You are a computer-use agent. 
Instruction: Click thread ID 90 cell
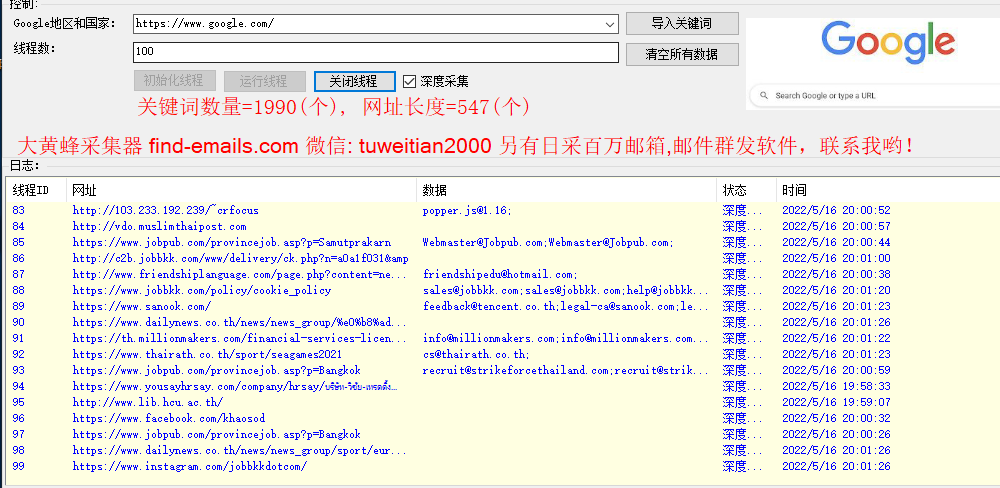point(18,322)
